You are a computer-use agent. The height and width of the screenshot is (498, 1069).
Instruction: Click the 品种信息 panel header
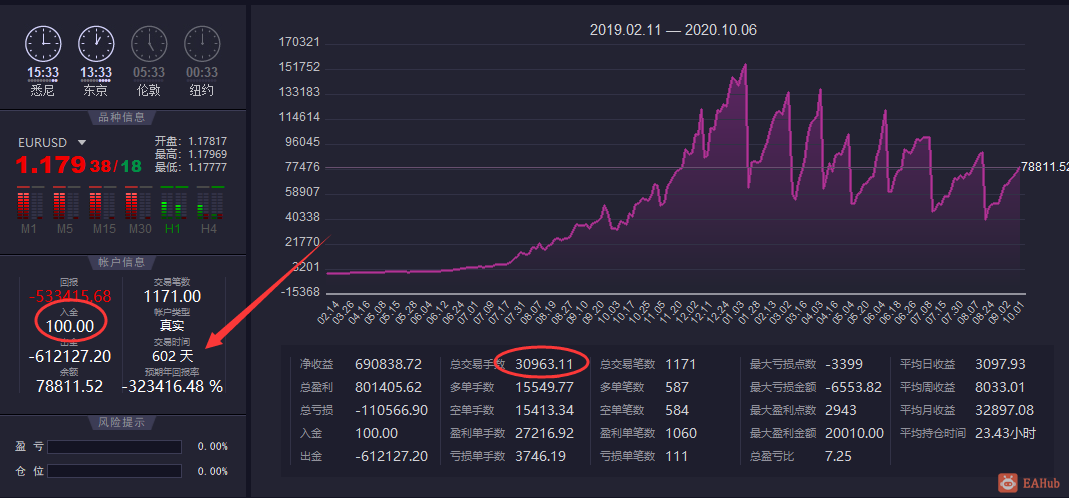(122, 117)
